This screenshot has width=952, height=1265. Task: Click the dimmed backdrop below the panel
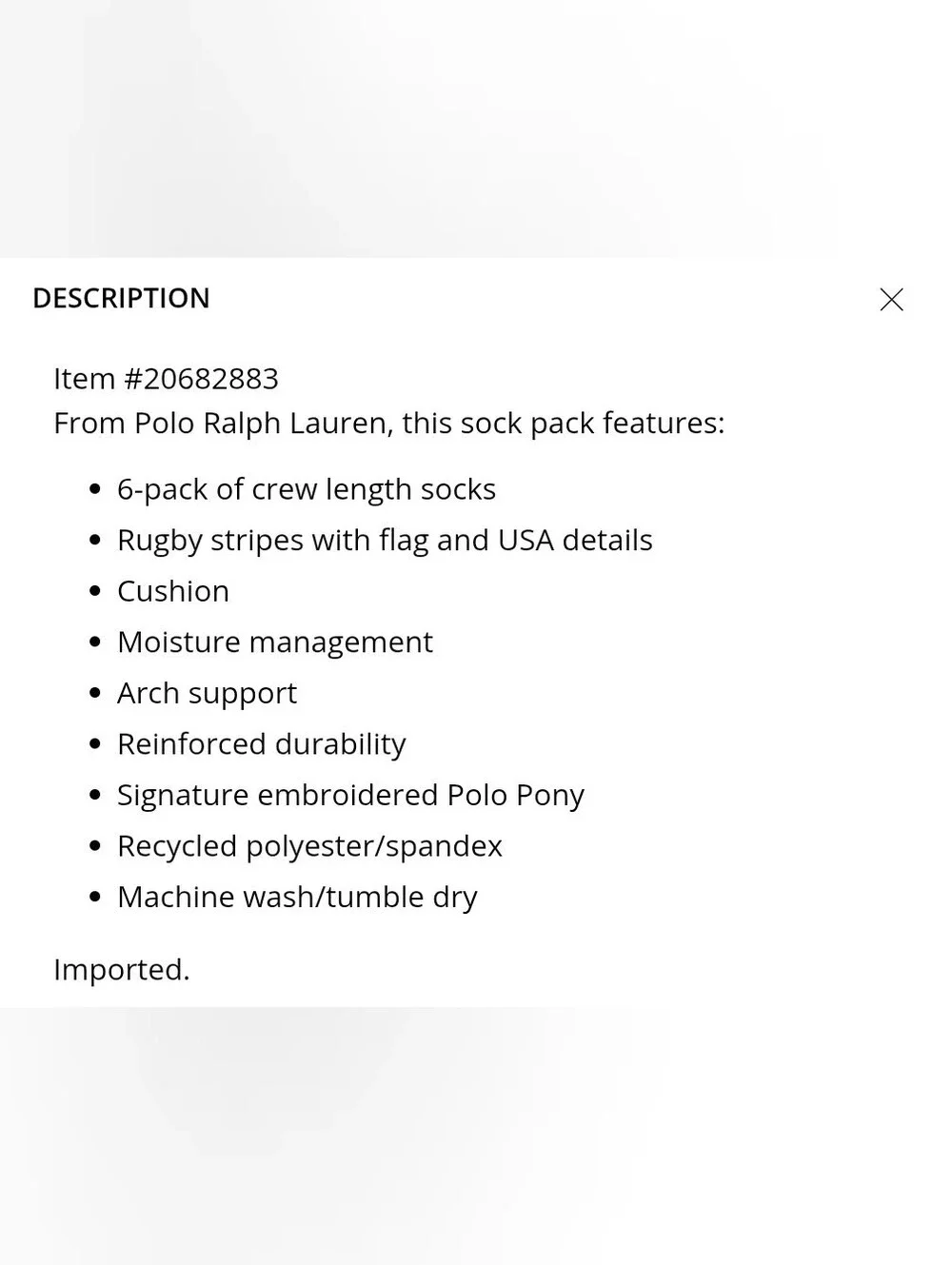coord(476,1136)
